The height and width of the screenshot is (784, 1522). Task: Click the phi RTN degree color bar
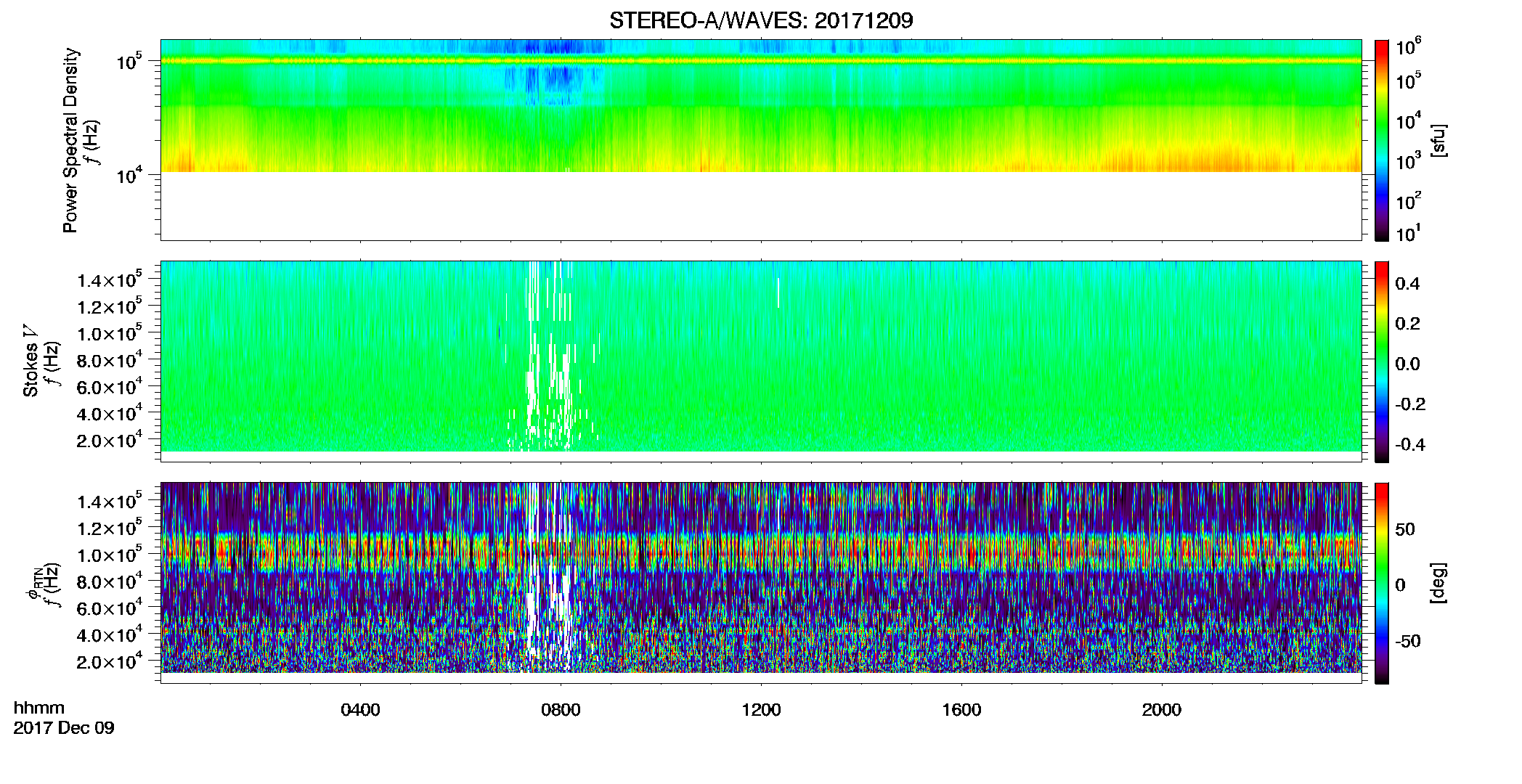coord(1382,583)
